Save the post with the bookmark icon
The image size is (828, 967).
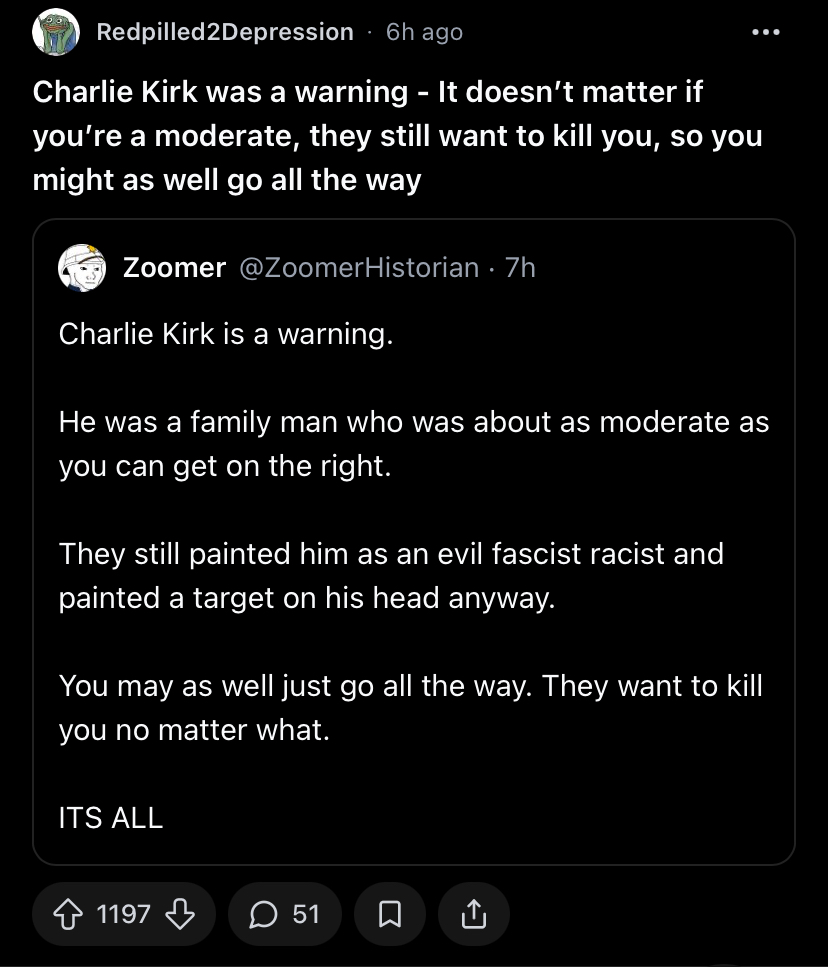[x=390, y=914]
